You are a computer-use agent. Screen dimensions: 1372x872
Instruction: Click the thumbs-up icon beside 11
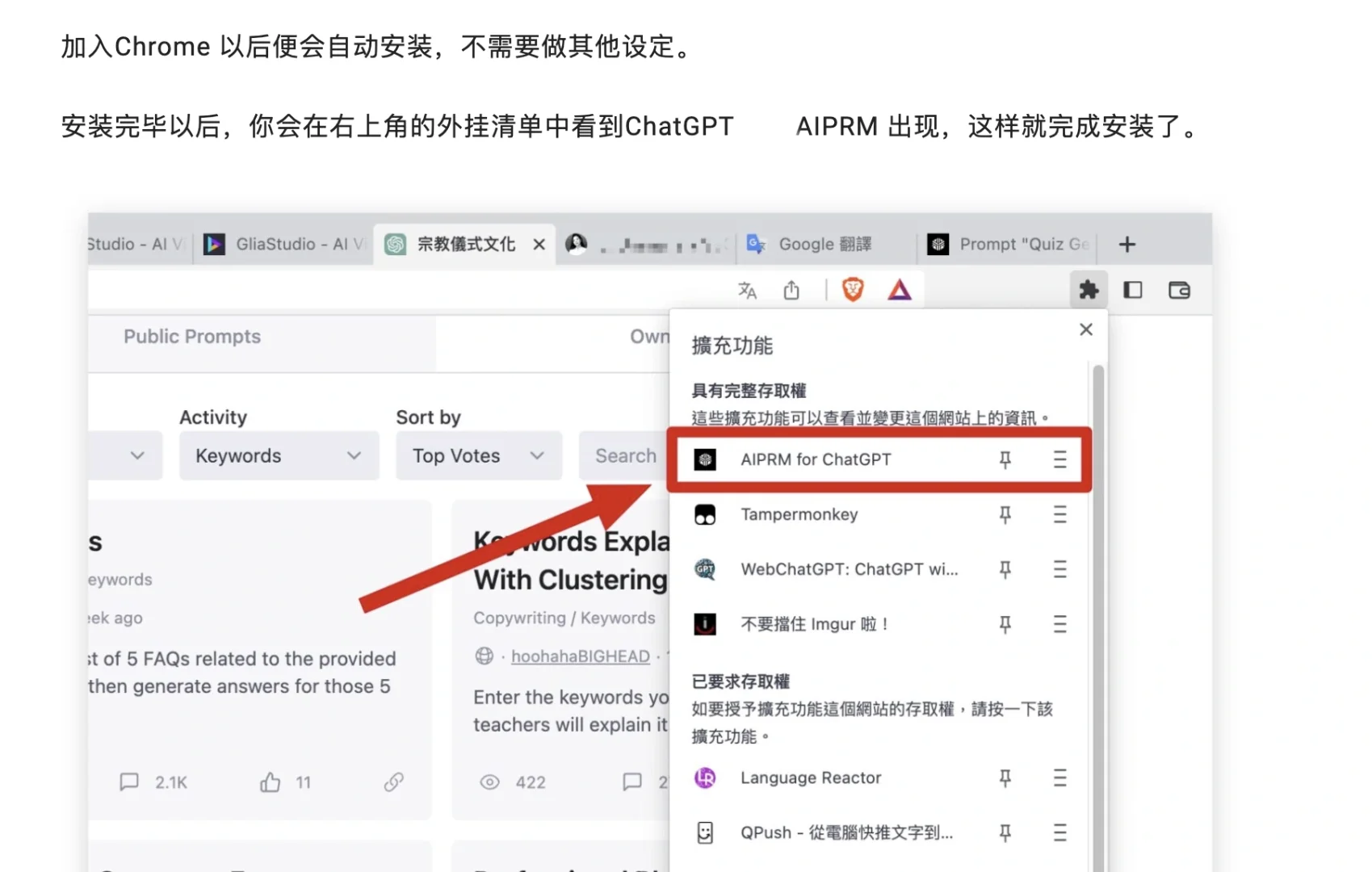click(x=271, y=782)
